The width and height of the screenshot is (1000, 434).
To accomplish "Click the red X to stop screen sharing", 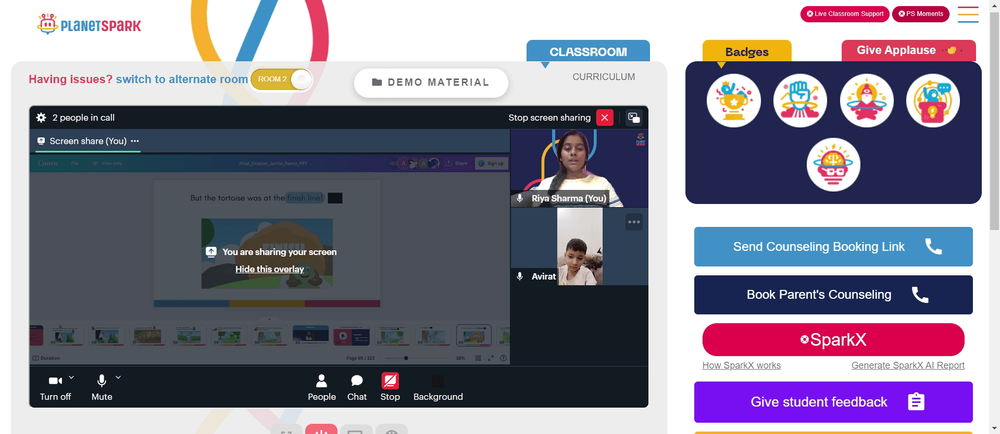I will coord(605,117).
